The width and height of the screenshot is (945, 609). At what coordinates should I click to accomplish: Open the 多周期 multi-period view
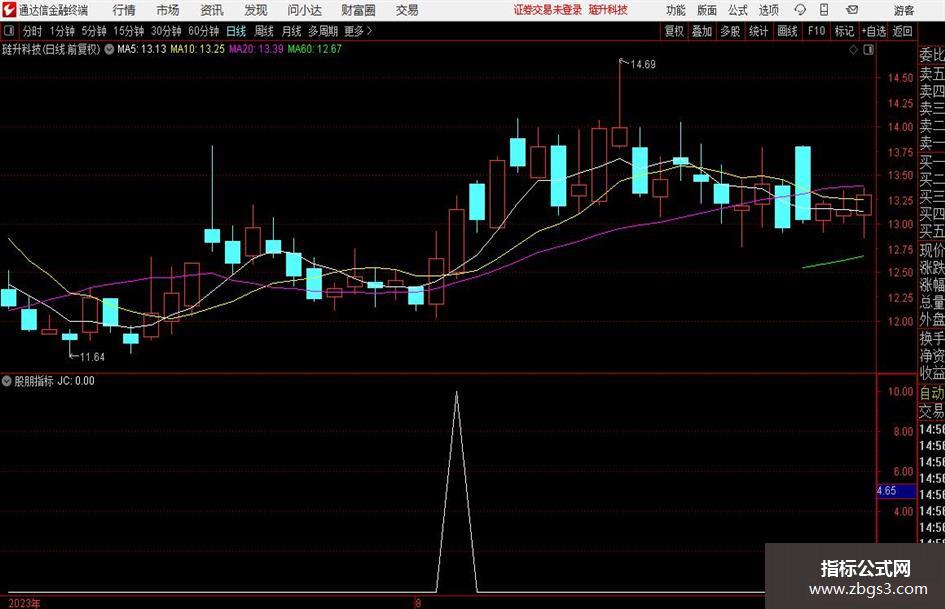click(322, 31)
